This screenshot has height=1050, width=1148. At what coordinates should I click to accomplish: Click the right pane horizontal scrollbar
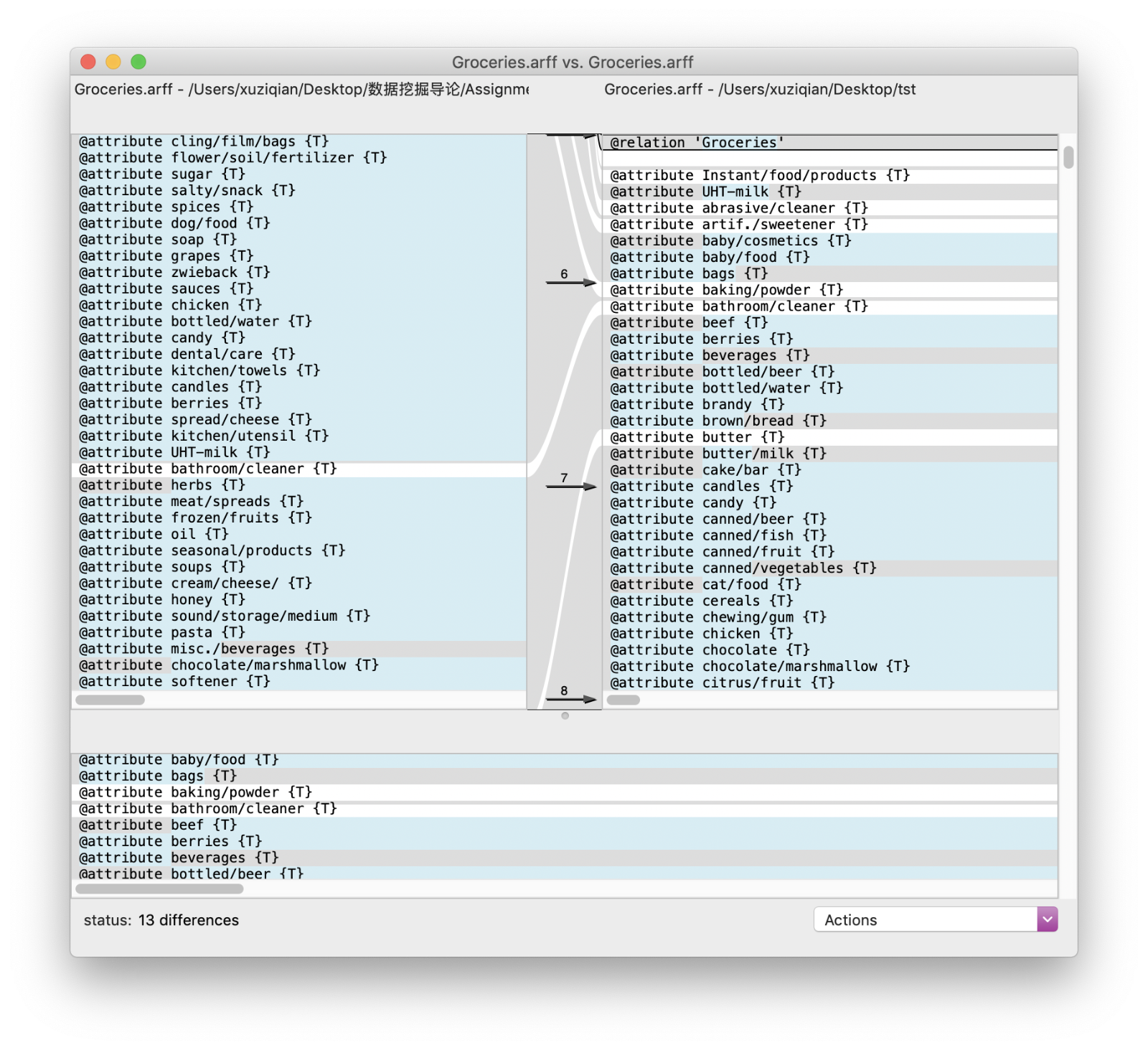pyautogui.click(x=624, y=700)
